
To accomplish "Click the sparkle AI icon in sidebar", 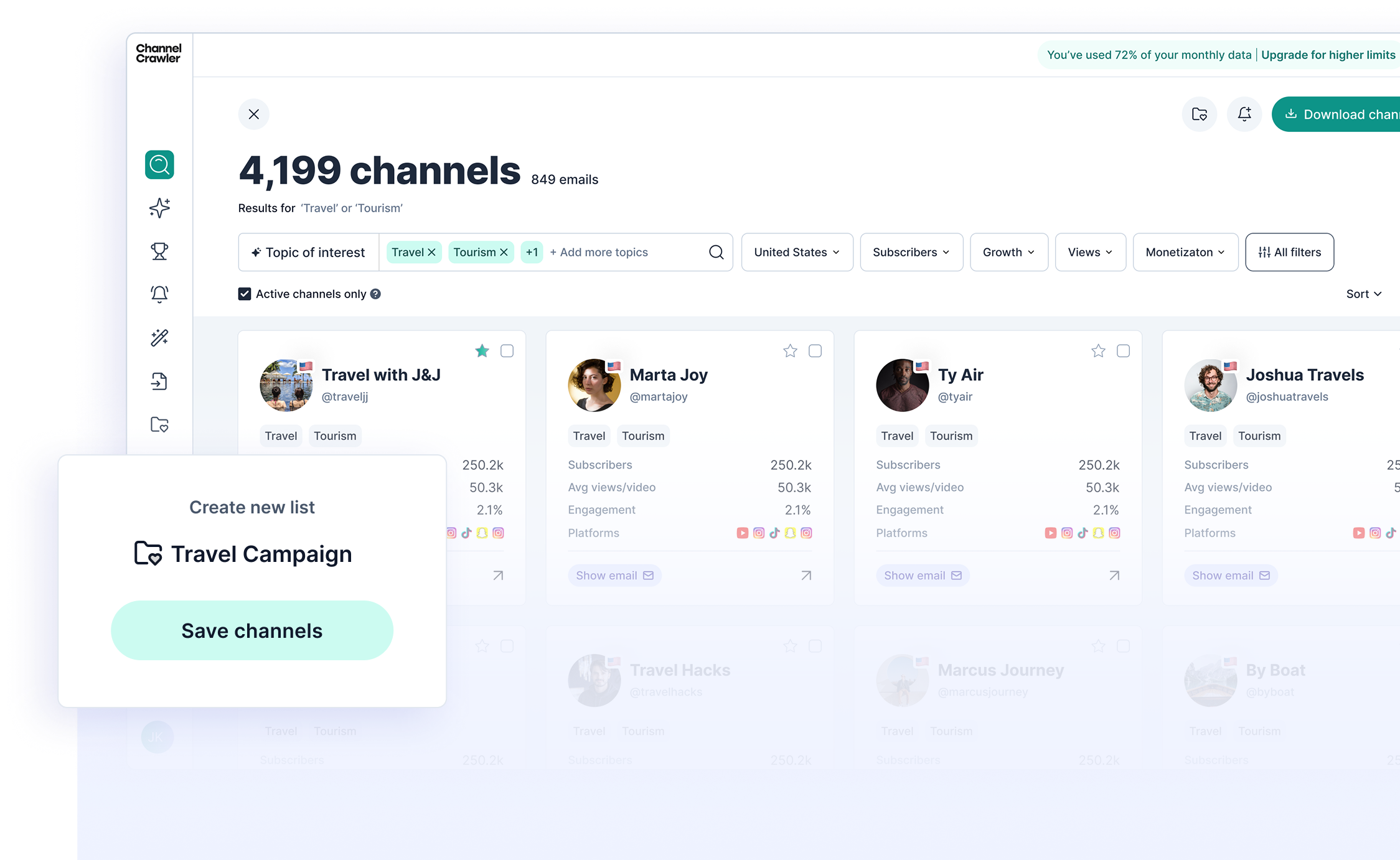I will [x=159, y=208].
